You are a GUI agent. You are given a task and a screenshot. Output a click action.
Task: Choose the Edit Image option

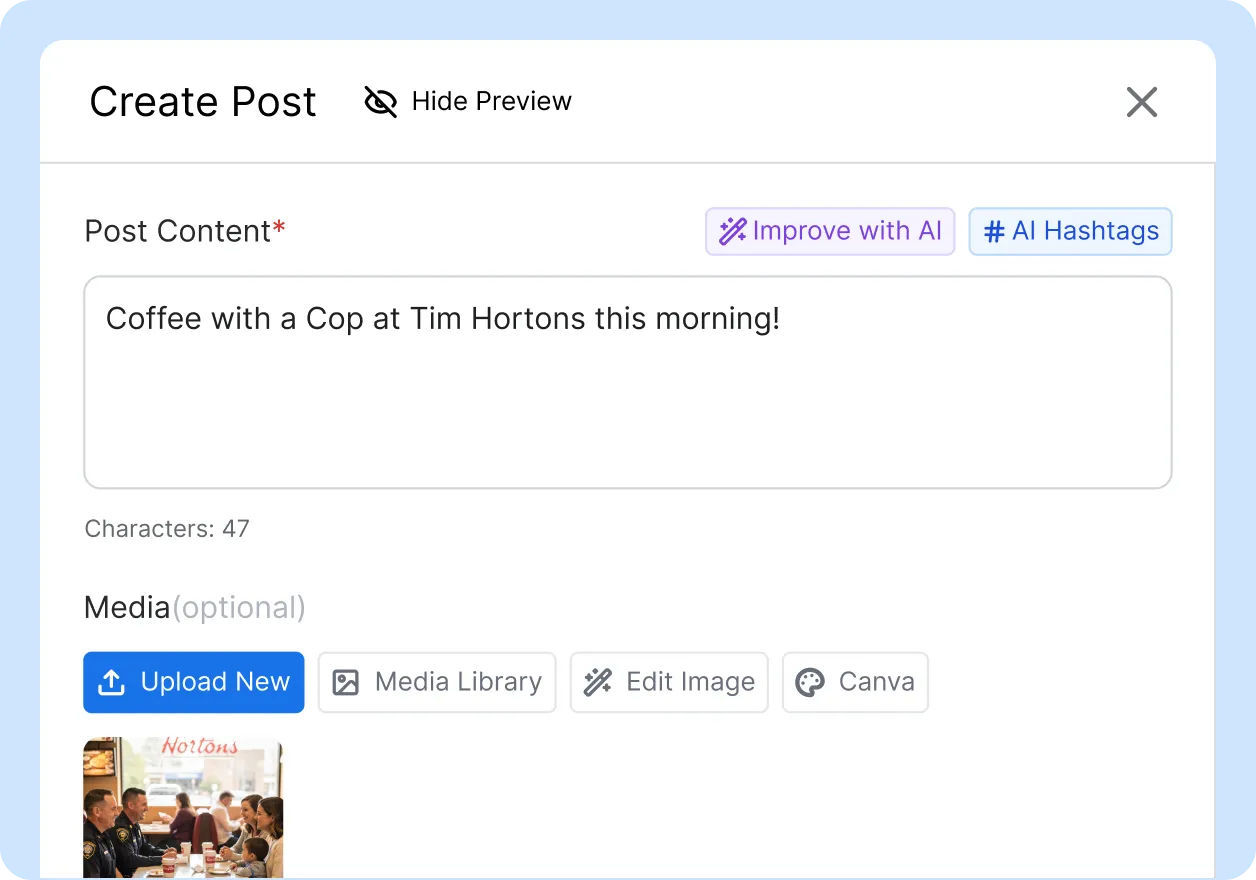coord(669,683)
